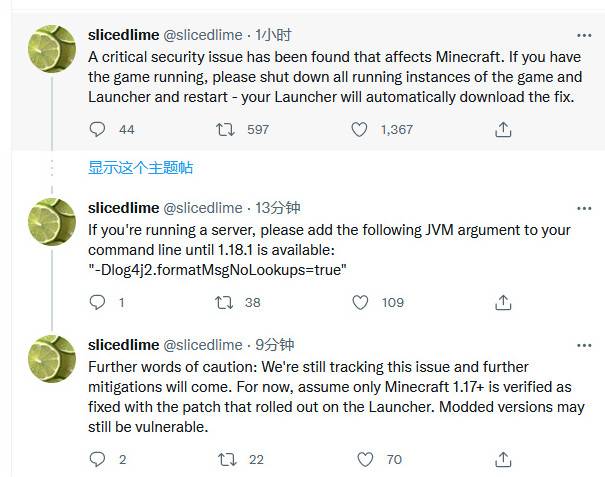Like the tweet with 109 likes
Image resolution: width=605 pixels, height=477 pixels.
[360, 302]
